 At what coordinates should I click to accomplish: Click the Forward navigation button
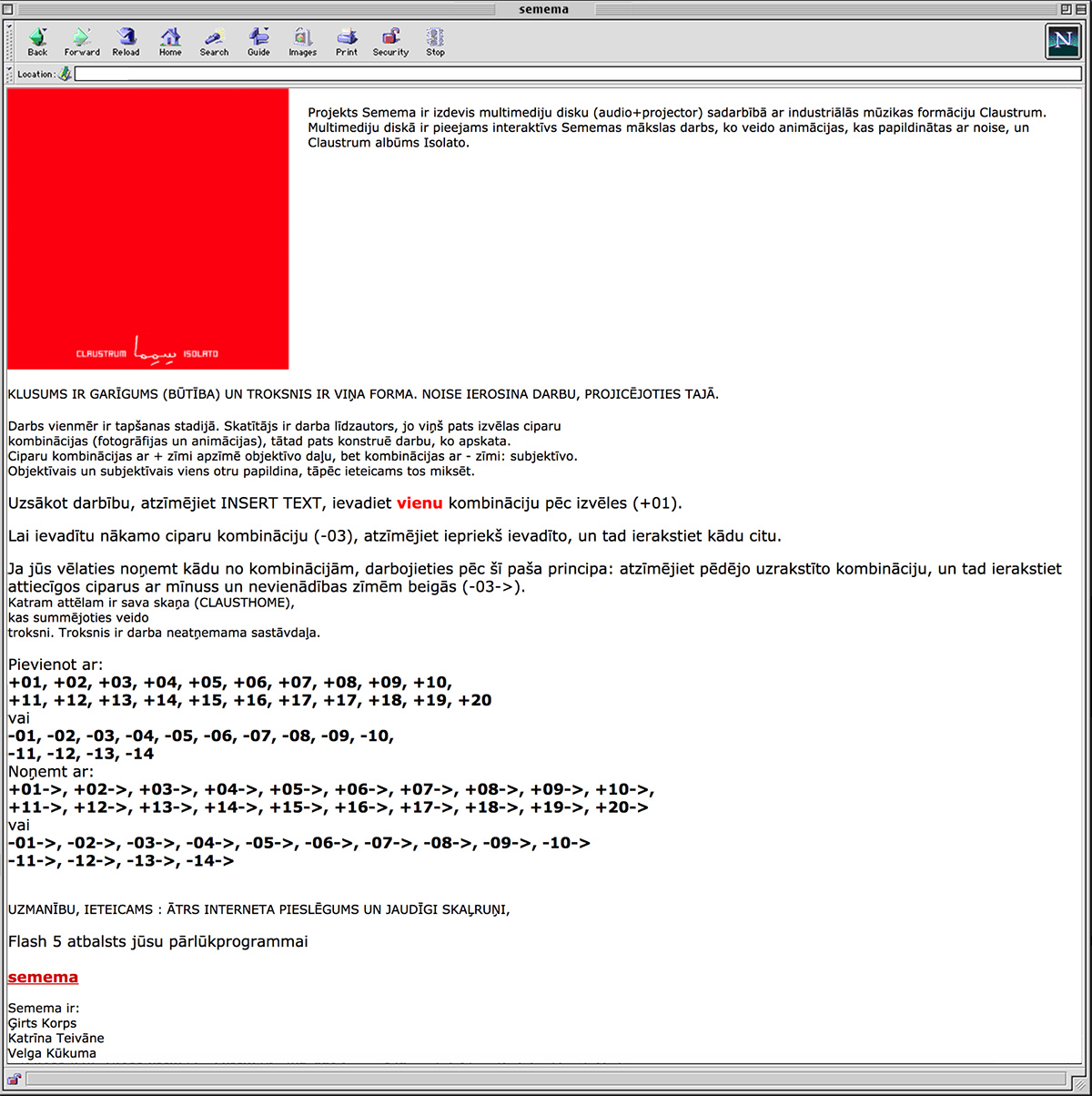click(x=82, y=42)
